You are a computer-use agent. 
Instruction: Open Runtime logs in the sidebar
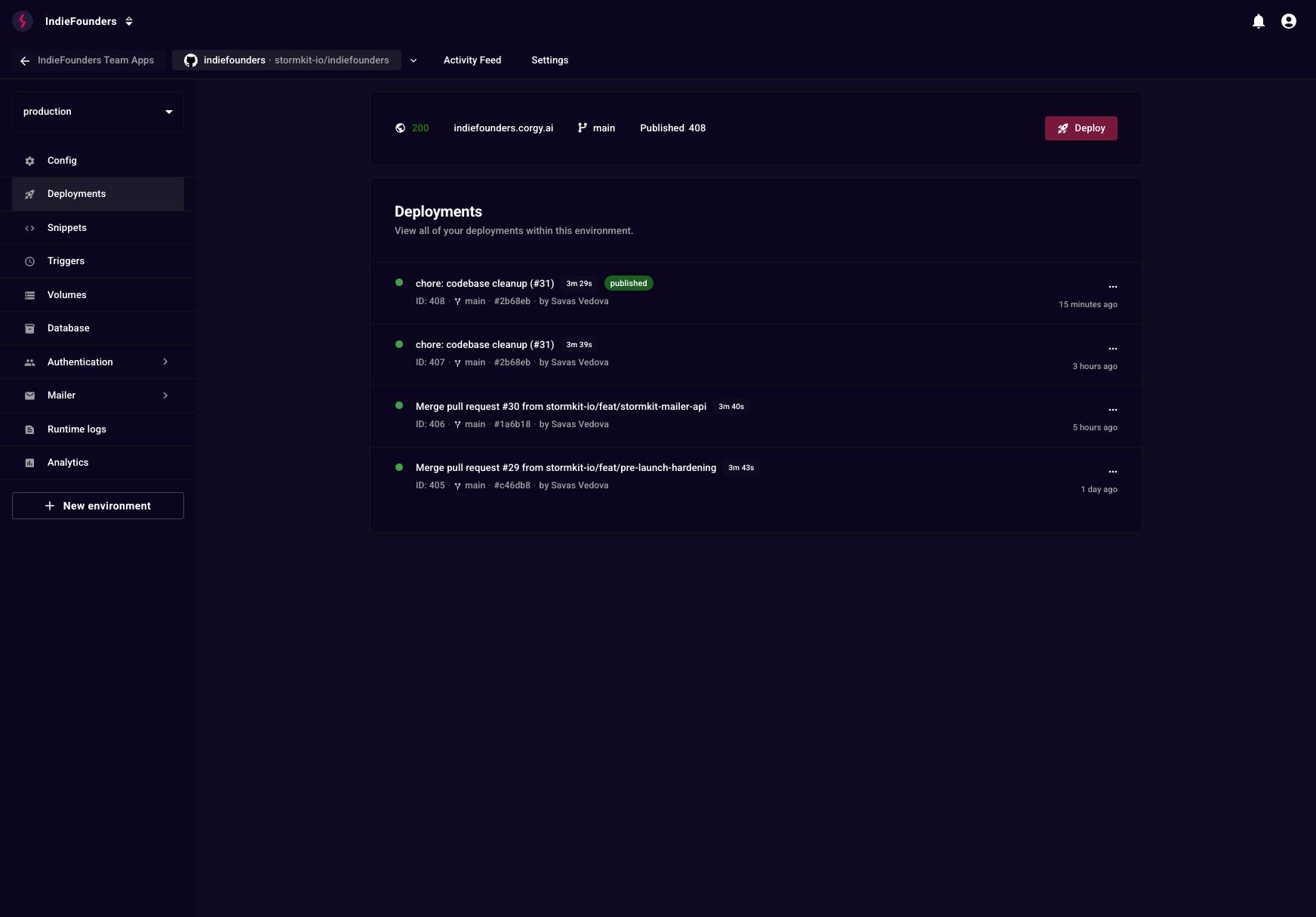[98, 429]
